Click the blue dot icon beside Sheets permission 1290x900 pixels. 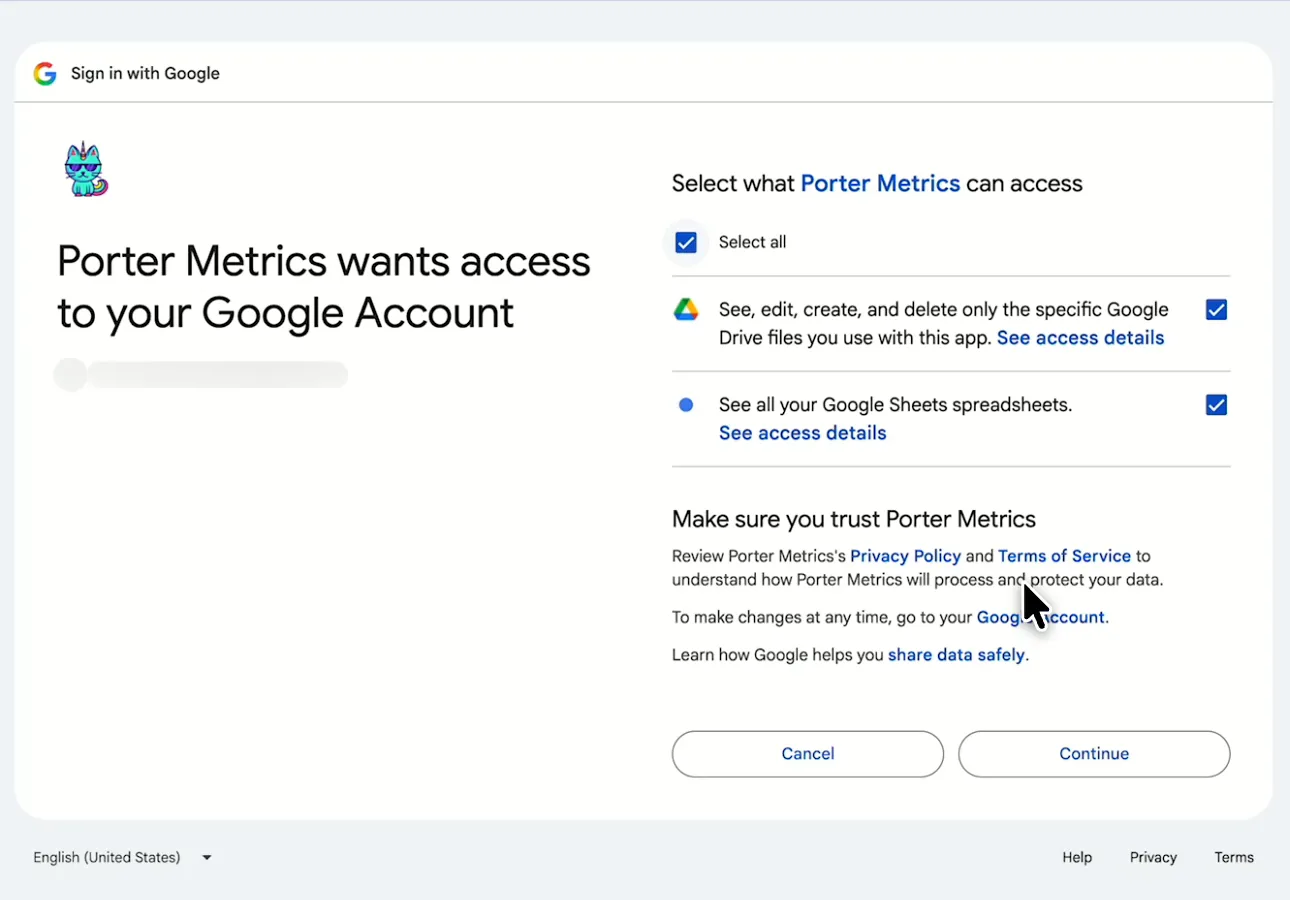[x=686, y=405]
